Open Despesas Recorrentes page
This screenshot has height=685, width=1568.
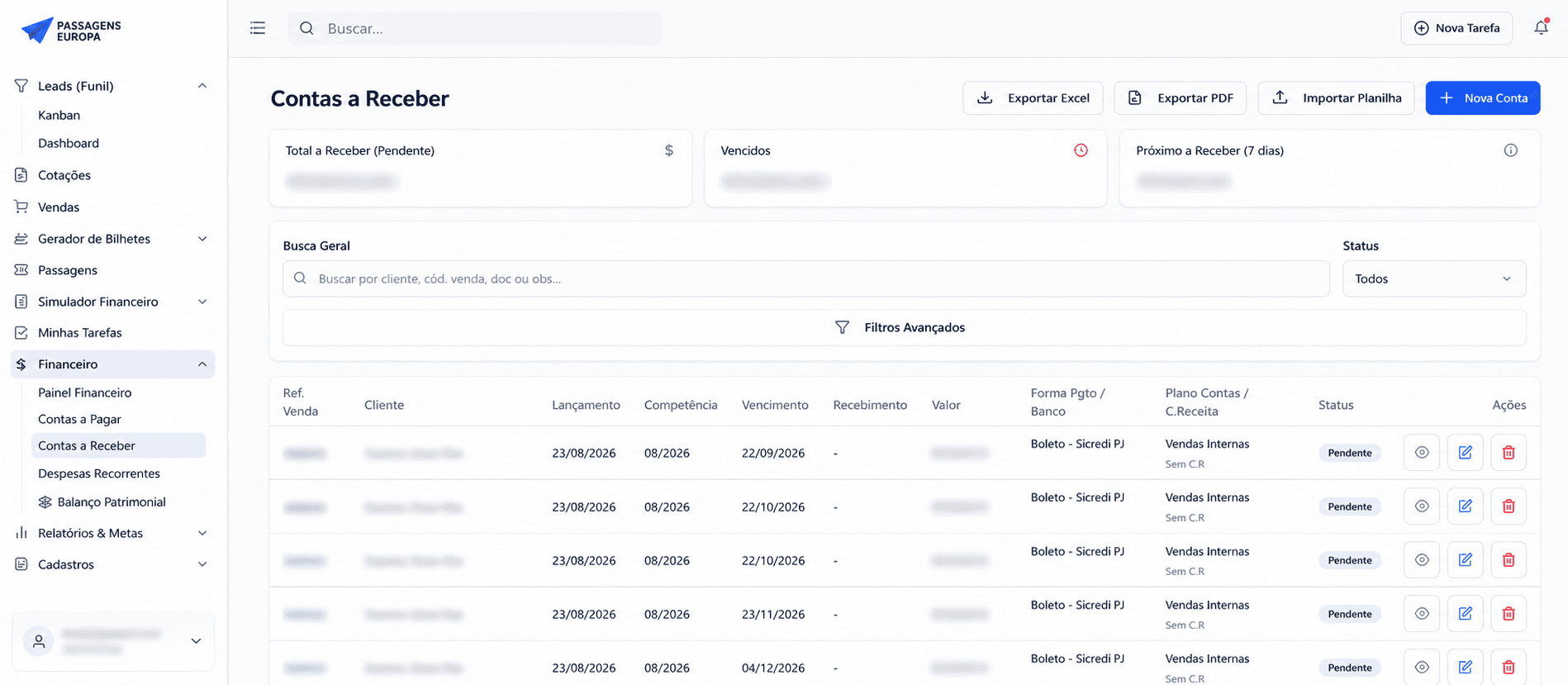click(x=99, y=473)
